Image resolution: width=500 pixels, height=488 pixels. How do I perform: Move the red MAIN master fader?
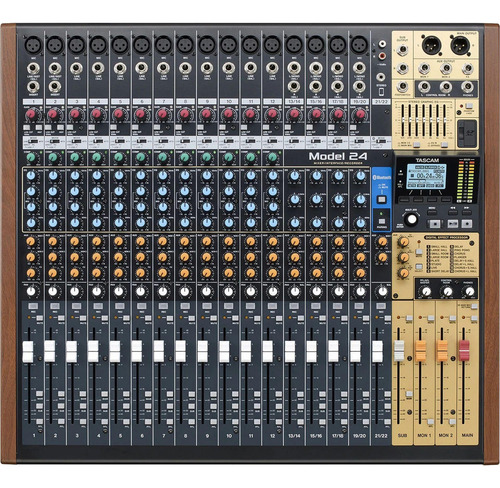464,350
